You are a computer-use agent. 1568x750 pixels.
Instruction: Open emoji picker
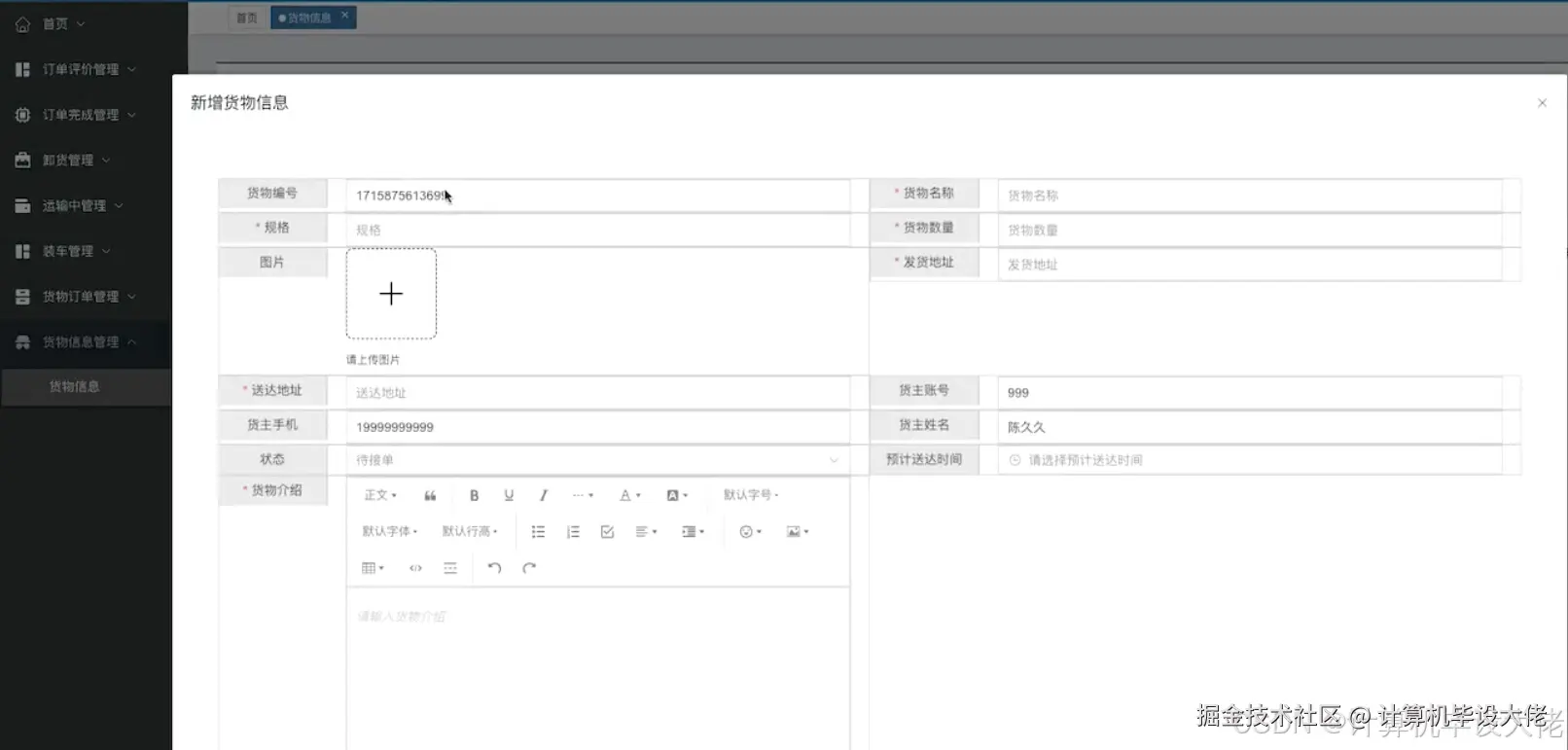coord(750,531)
